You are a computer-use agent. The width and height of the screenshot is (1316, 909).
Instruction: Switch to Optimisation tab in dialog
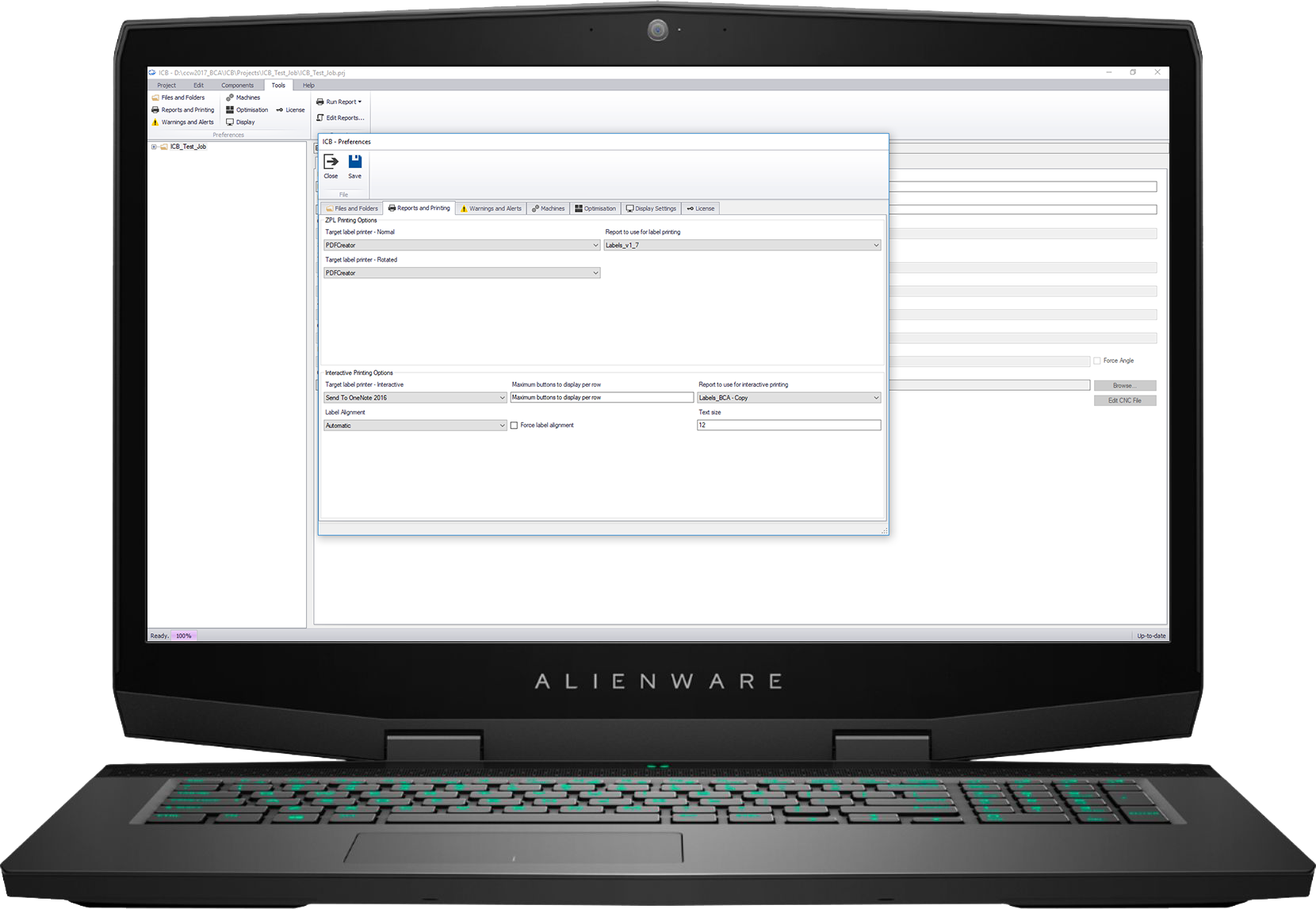point(595,208)
